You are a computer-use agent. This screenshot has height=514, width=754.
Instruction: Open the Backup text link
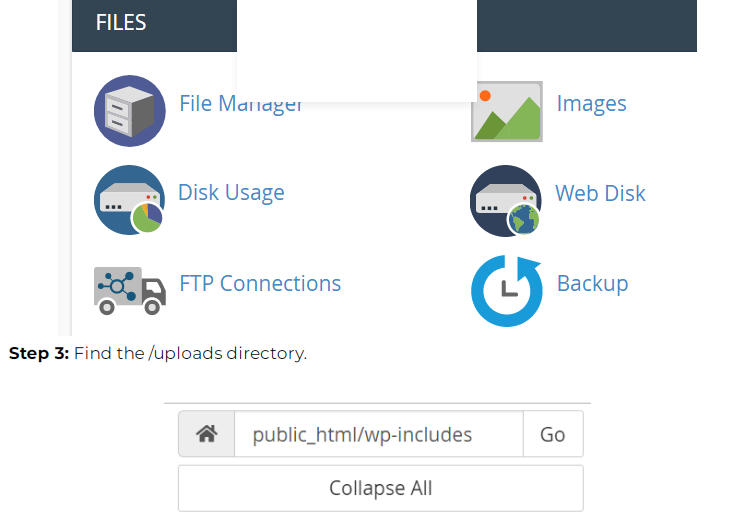point(592,284)
